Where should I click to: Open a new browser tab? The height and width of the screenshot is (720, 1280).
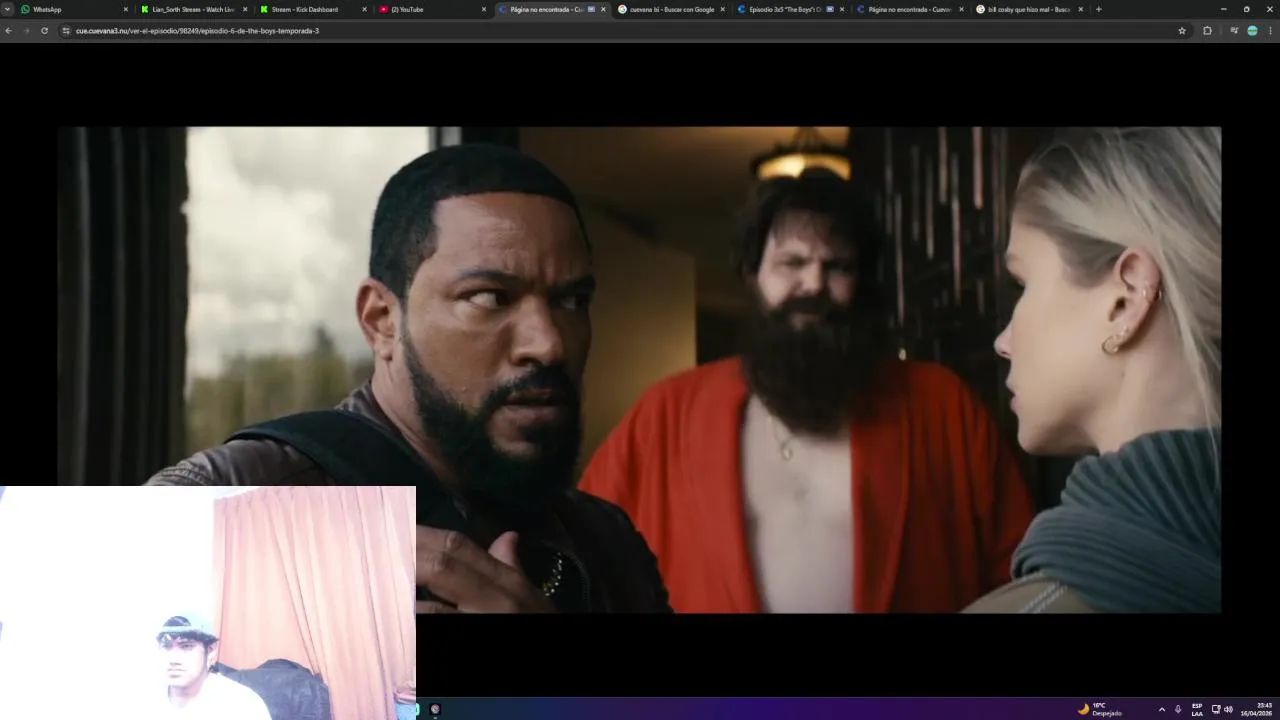(1099, 9)
